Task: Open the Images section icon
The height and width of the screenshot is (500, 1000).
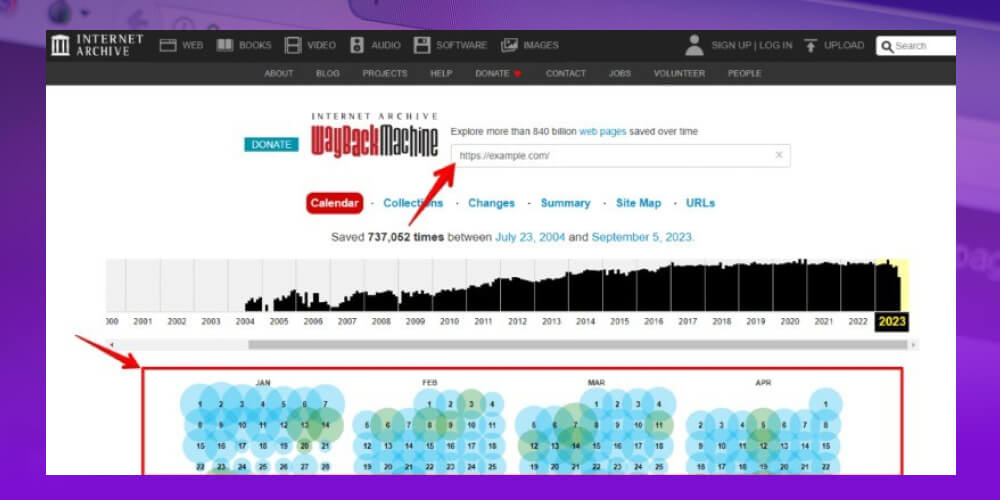Action: (x=510, y=45)
